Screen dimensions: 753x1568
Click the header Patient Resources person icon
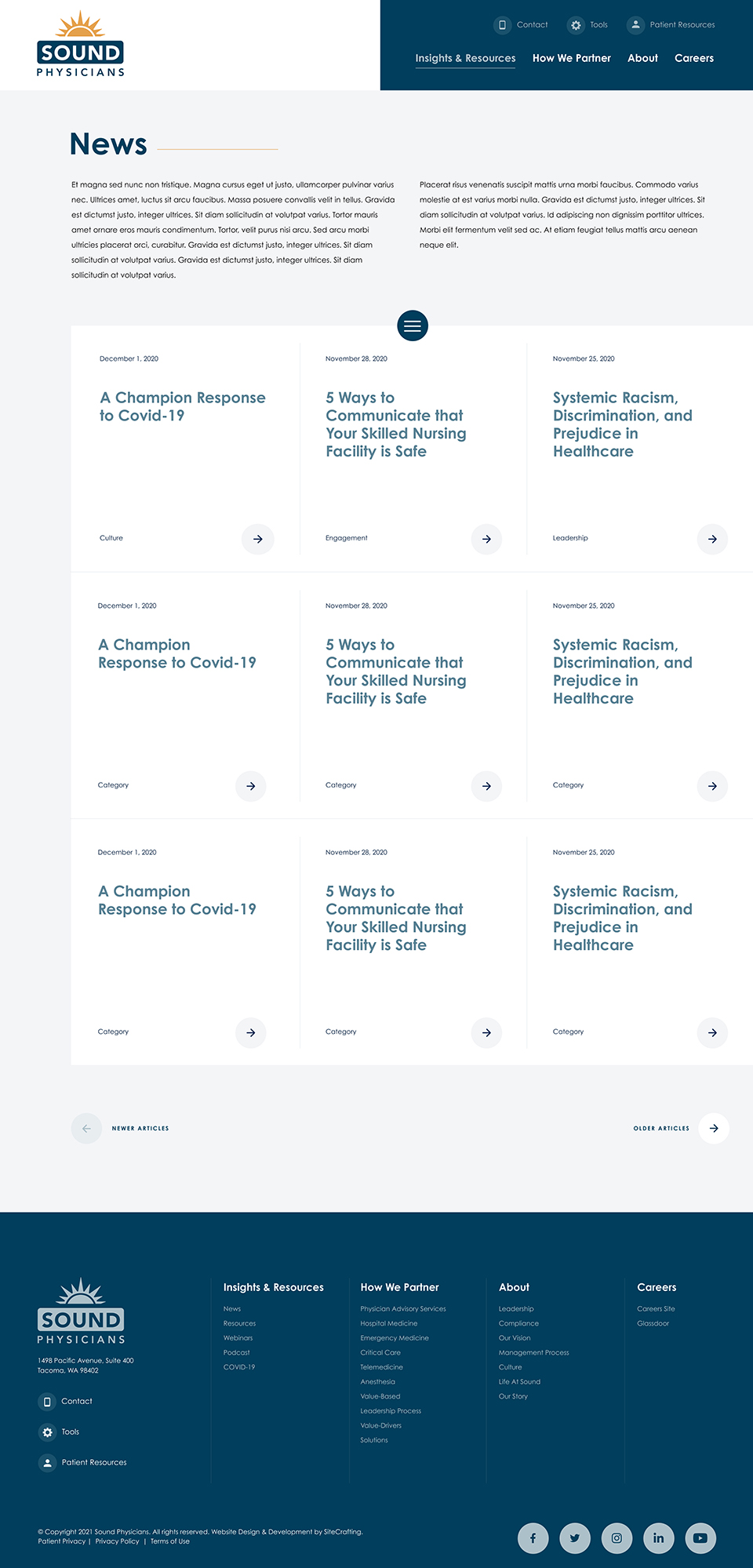click(636, 25)
